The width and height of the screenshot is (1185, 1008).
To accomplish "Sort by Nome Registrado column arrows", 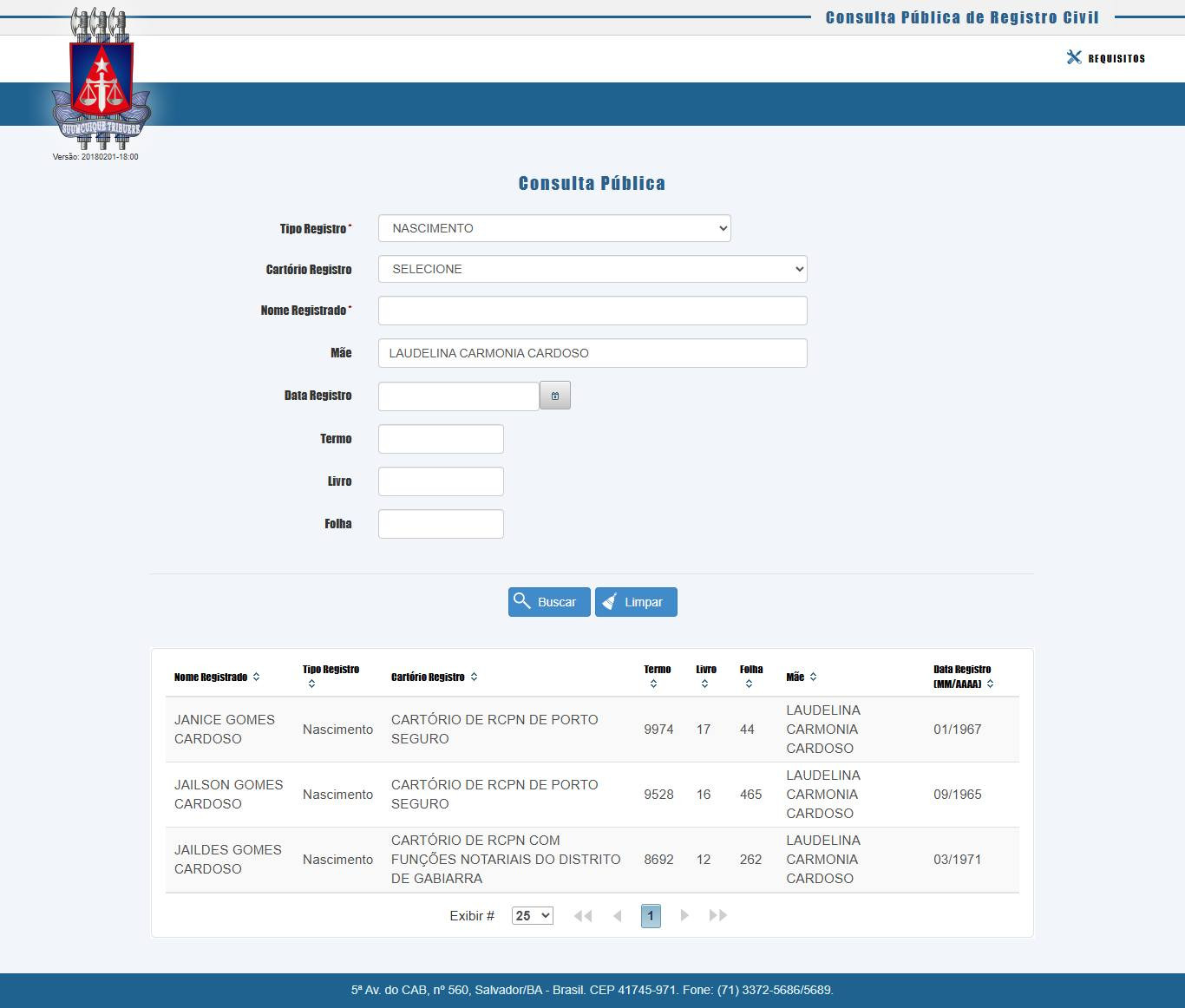I will (256, 677).
